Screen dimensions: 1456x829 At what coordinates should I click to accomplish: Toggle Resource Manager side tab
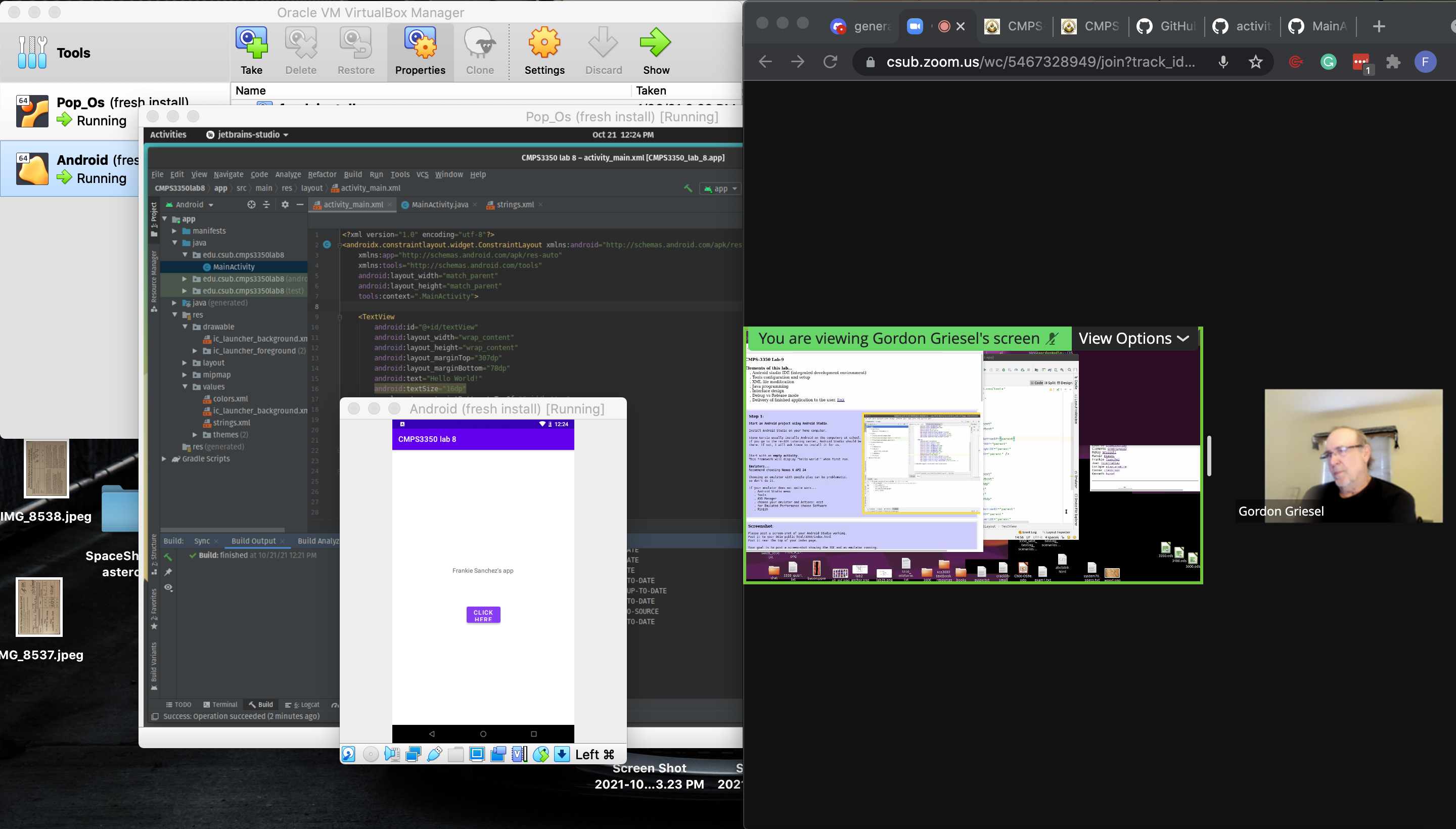(154, 281)
